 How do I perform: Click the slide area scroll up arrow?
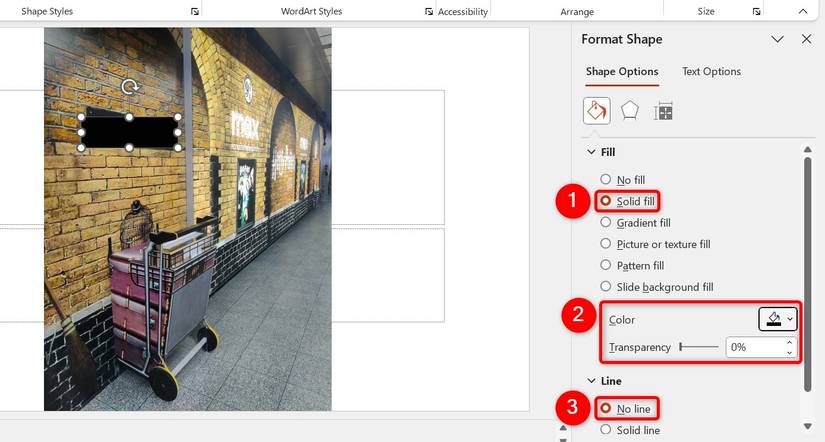click(x=563, y=428)
